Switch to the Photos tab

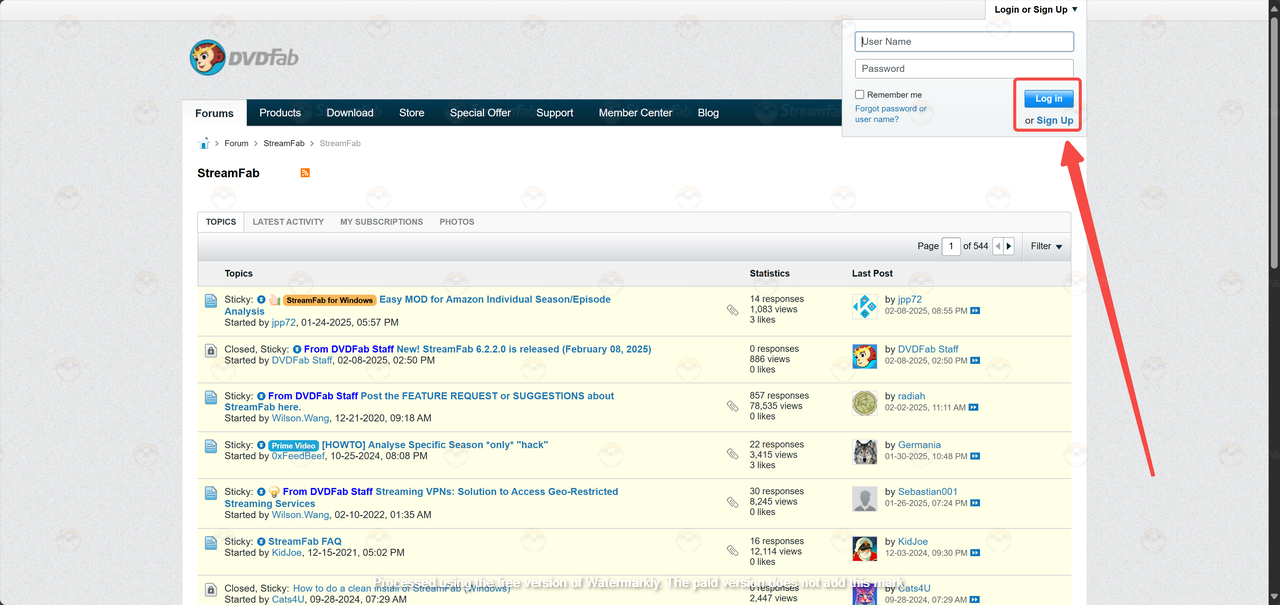[457, 222]
